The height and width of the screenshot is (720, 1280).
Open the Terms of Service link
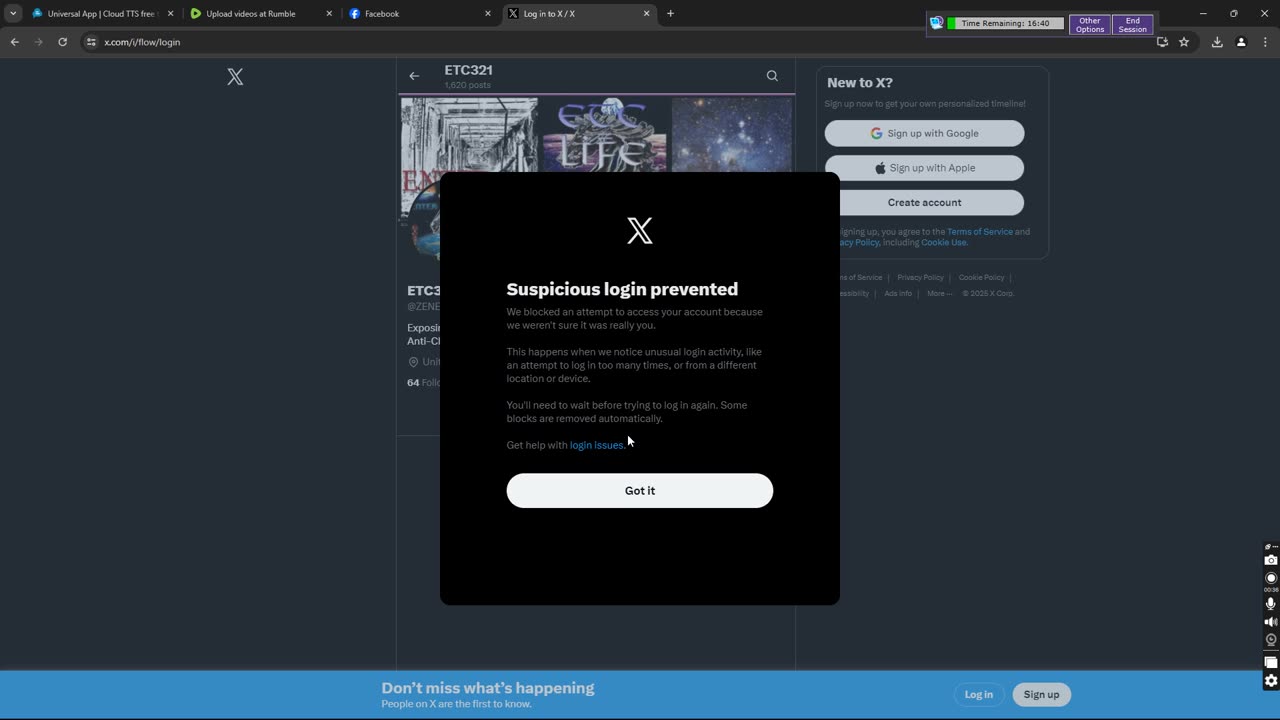pyautogui.click(x=980, y=232)
